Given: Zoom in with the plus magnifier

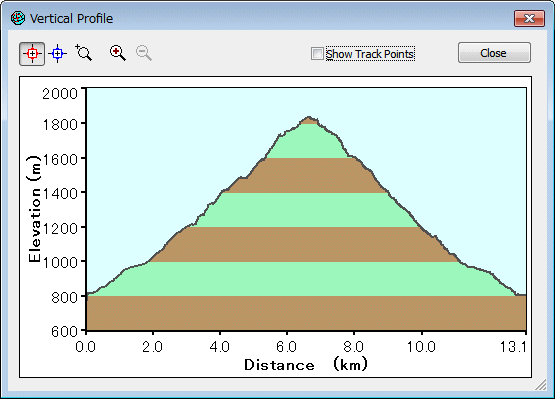Looking at the screenshot, I should [x=118, y=53].
